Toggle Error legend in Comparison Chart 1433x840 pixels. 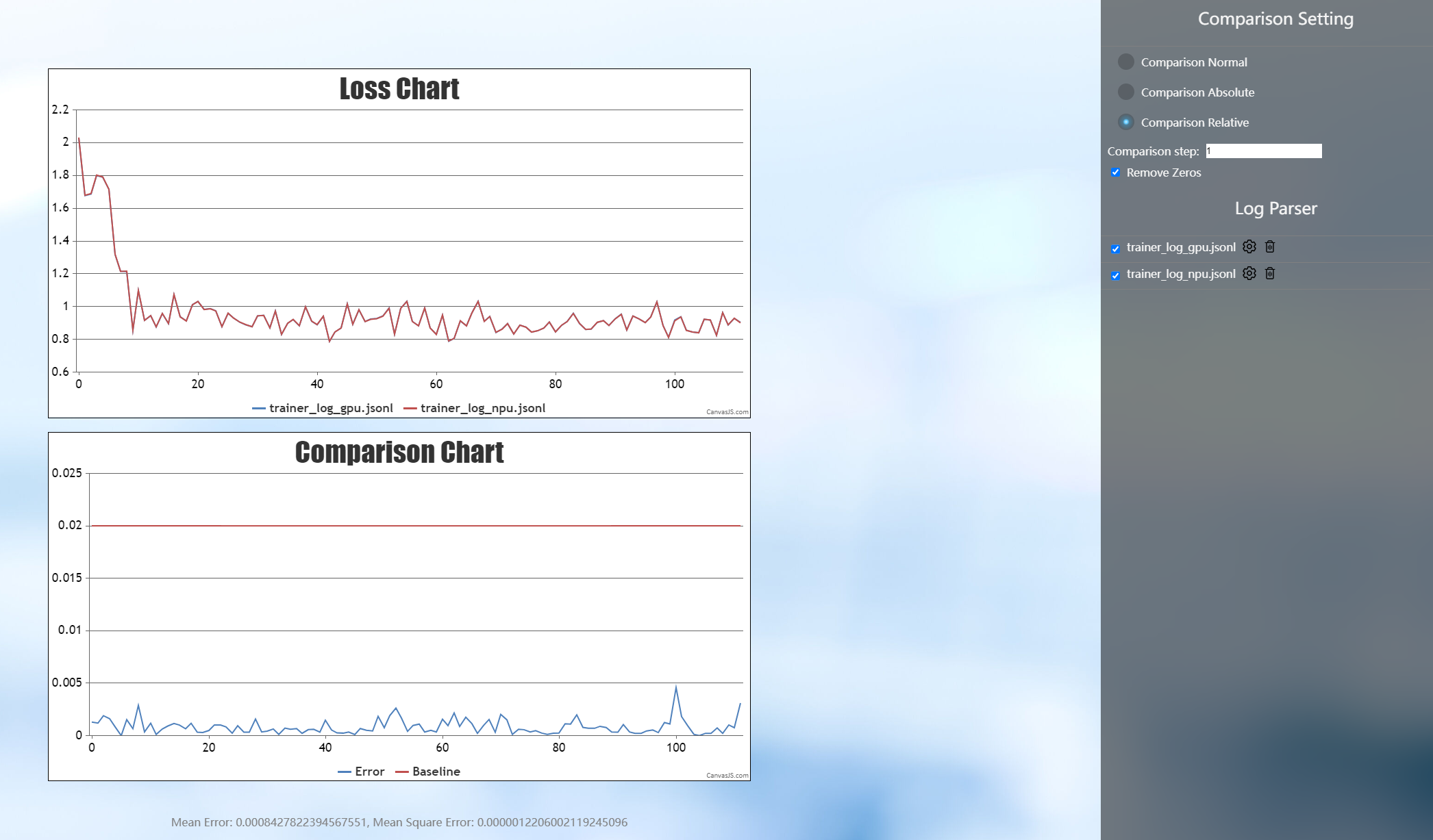pos(361,772)
